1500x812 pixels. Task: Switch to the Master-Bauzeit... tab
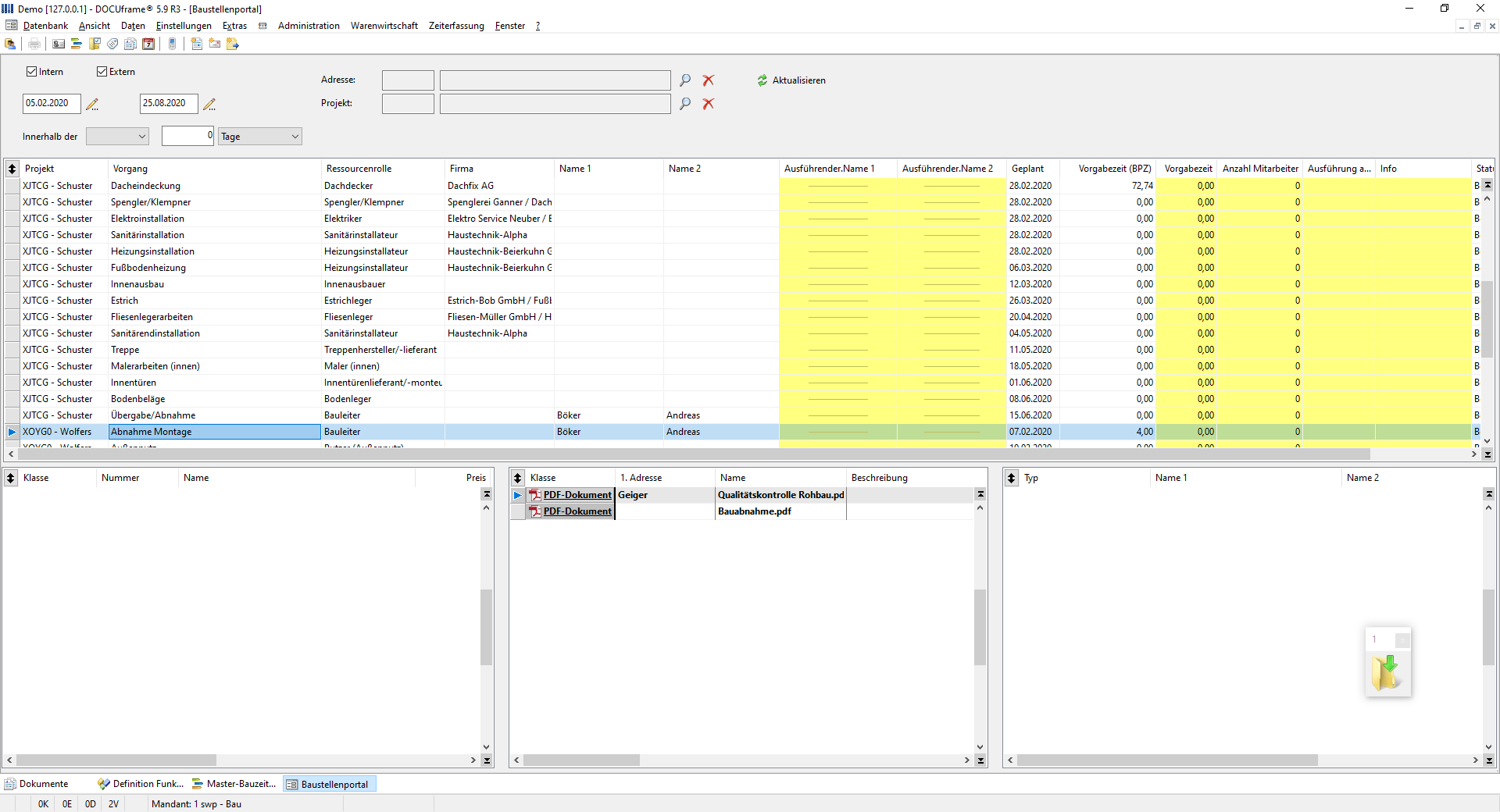234,784
